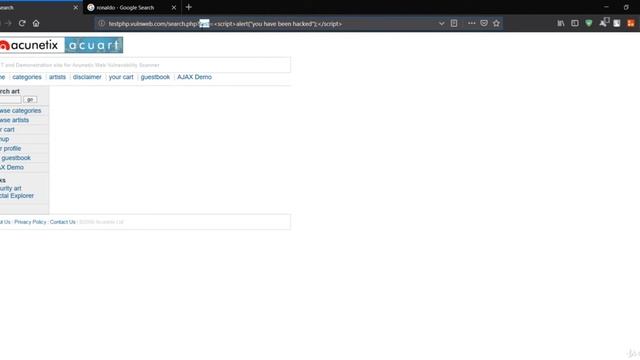Open Browse categories sidebar link

pyautogui.click(x=20, y=111)
